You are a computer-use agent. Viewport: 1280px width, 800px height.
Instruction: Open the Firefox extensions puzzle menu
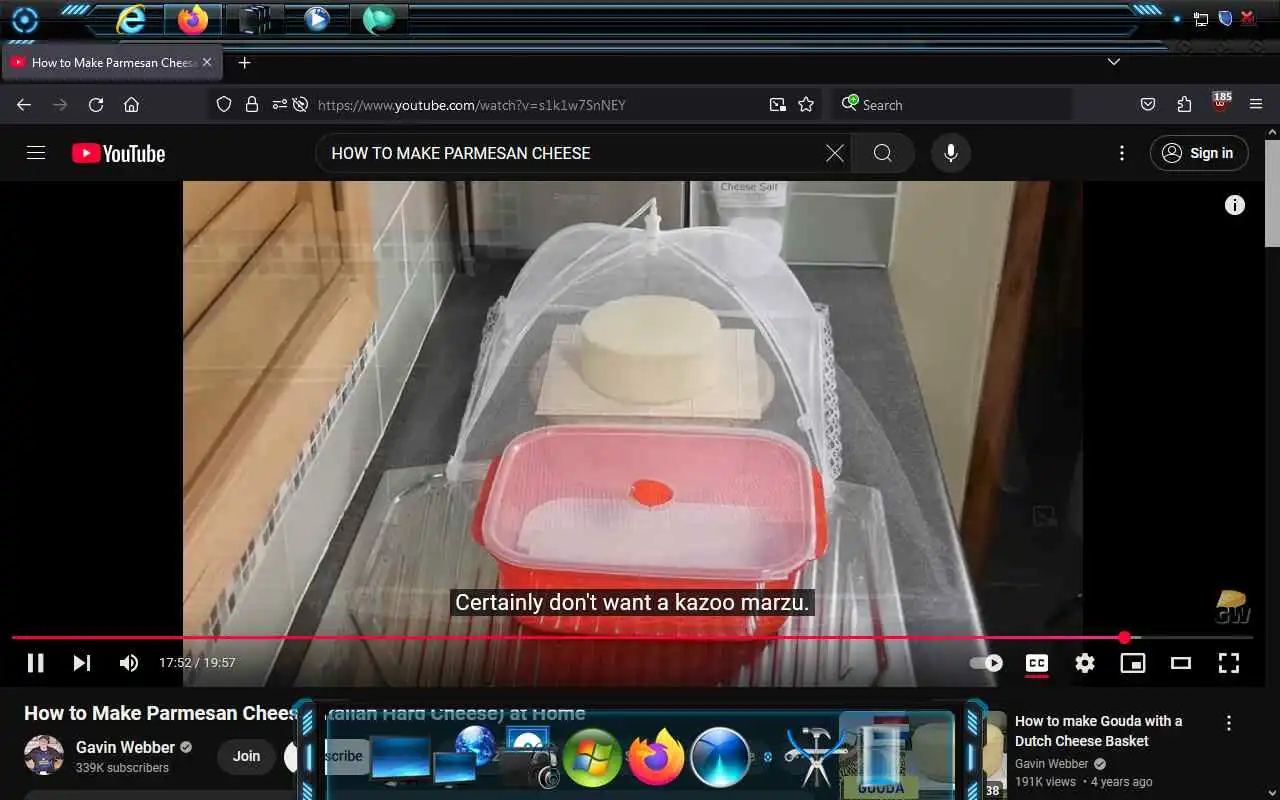click(1184, 105)
